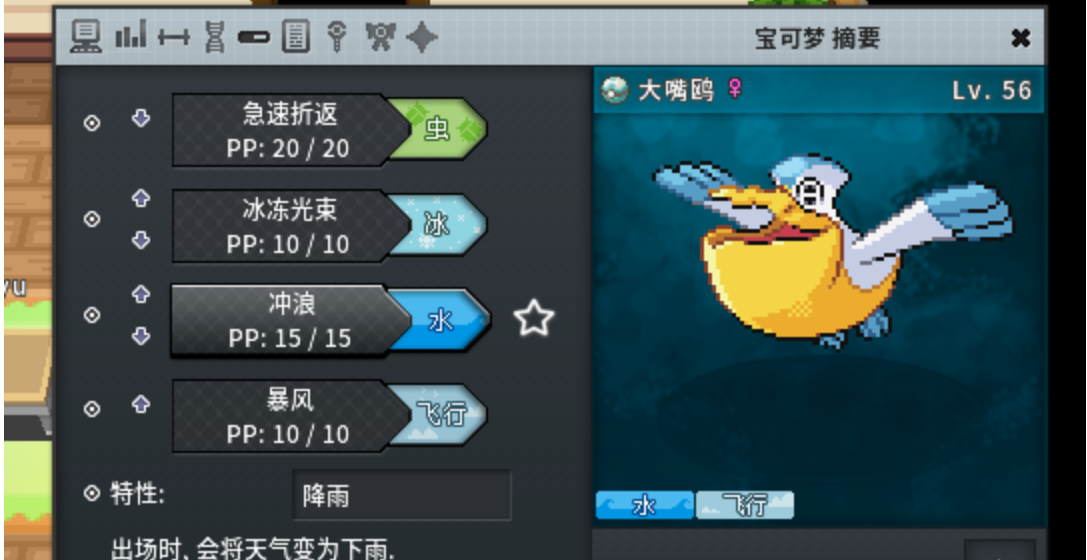This screenshot has width=1087, height=560.
Task: Open the trophy ribbon icon
Action: 380,37
